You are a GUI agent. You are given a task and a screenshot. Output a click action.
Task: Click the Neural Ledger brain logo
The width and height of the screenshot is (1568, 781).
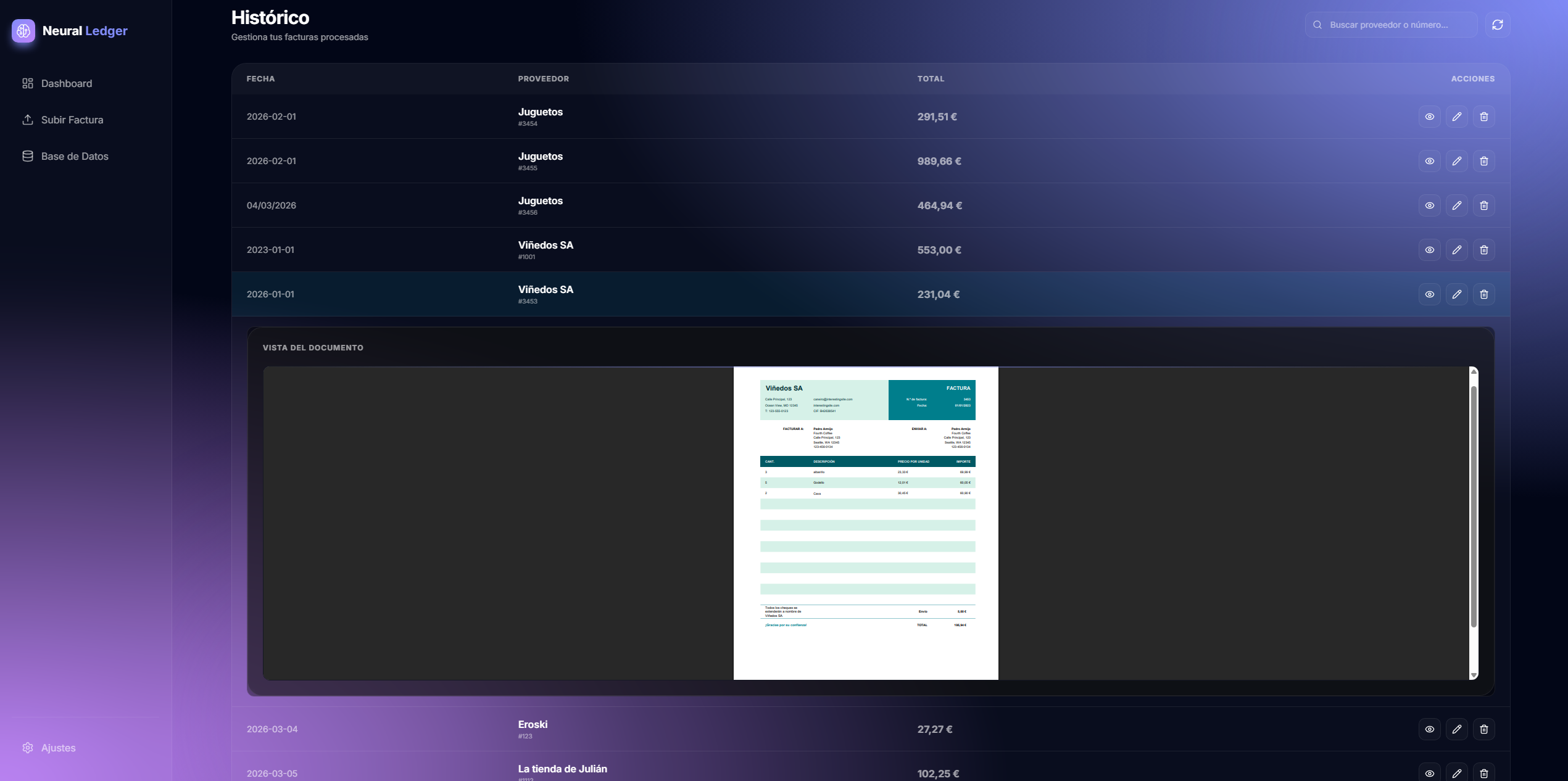coord(23,30)
